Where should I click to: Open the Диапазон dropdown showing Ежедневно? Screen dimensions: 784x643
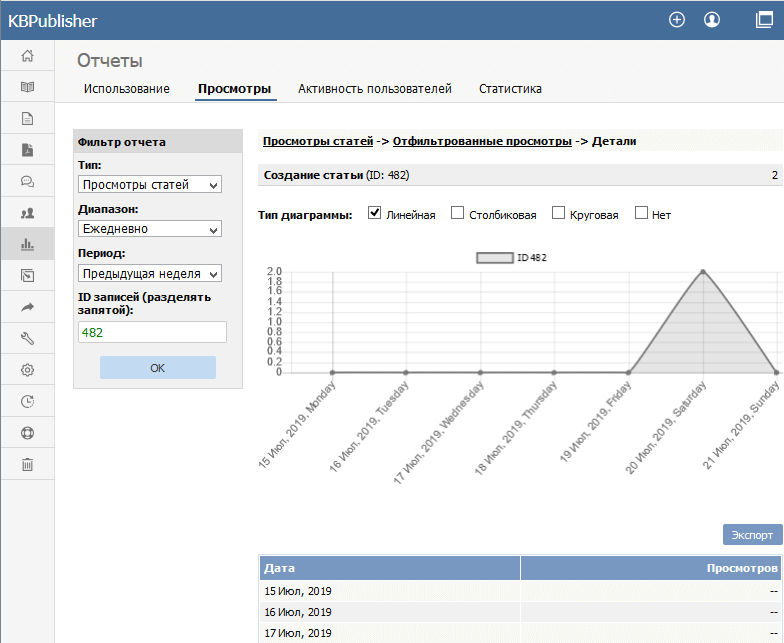[150, 229]
